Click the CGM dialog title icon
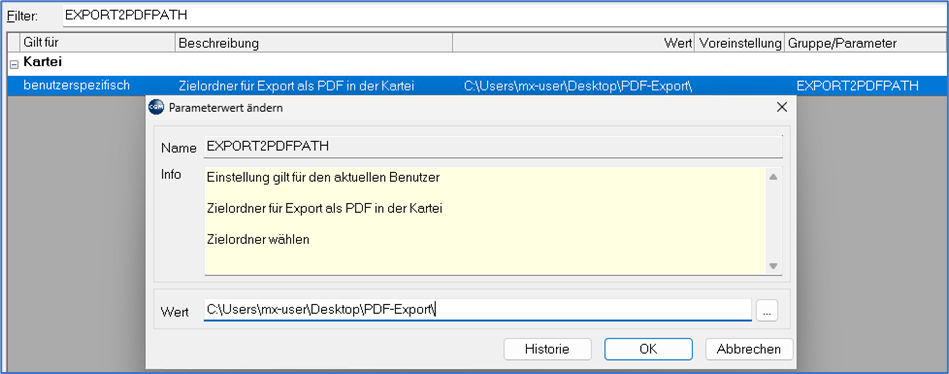Viewport: 949px width, 374px height. pos(156,108)
